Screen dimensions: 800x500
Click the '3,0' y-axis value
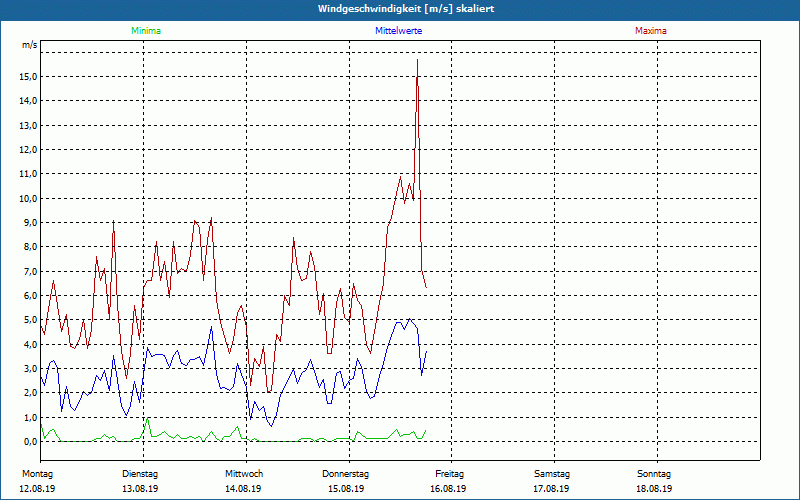click(30, 368)
